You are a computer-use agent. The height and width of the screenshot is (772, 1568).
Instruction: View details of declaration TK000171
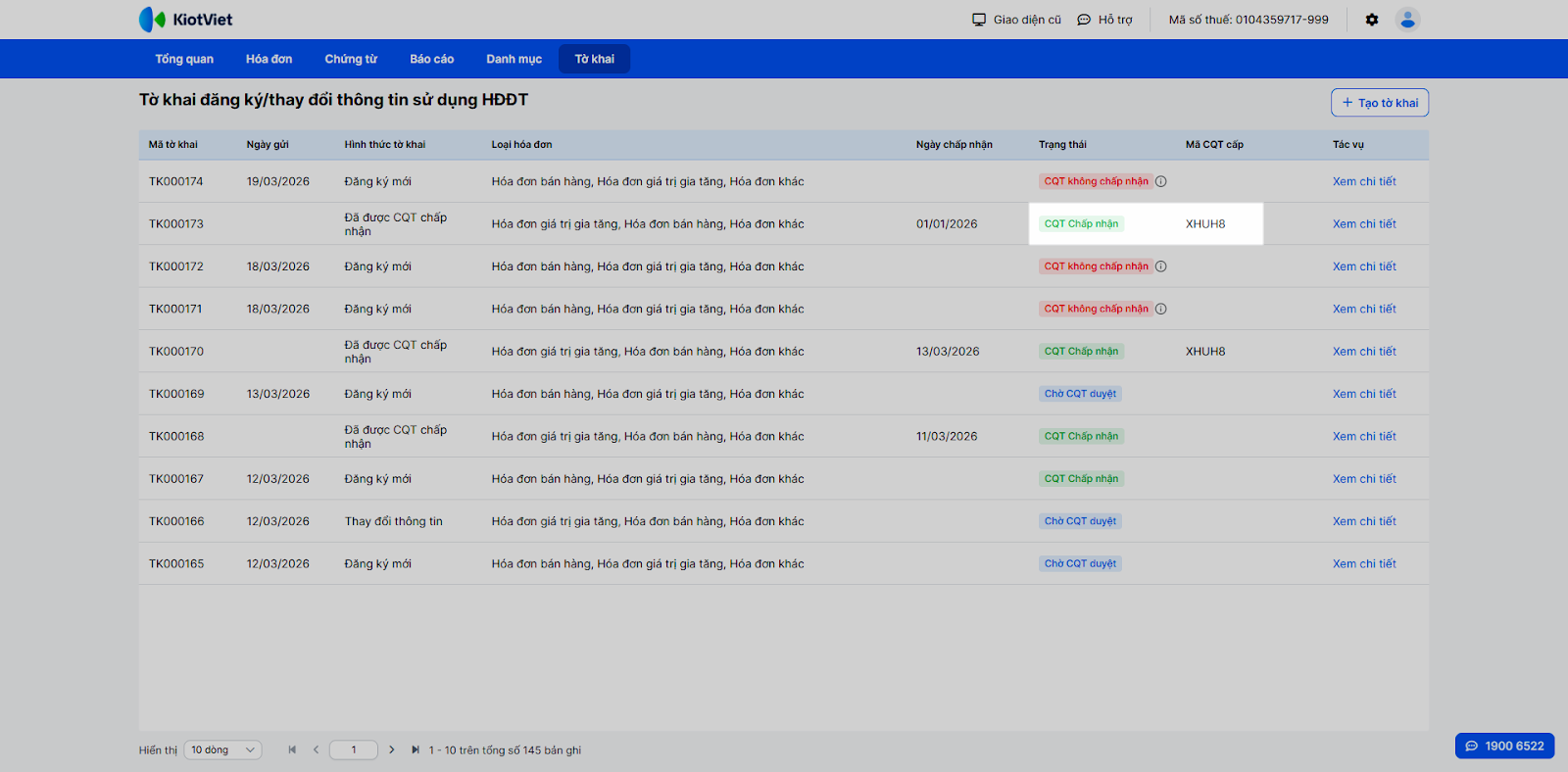pos(1364,309)
